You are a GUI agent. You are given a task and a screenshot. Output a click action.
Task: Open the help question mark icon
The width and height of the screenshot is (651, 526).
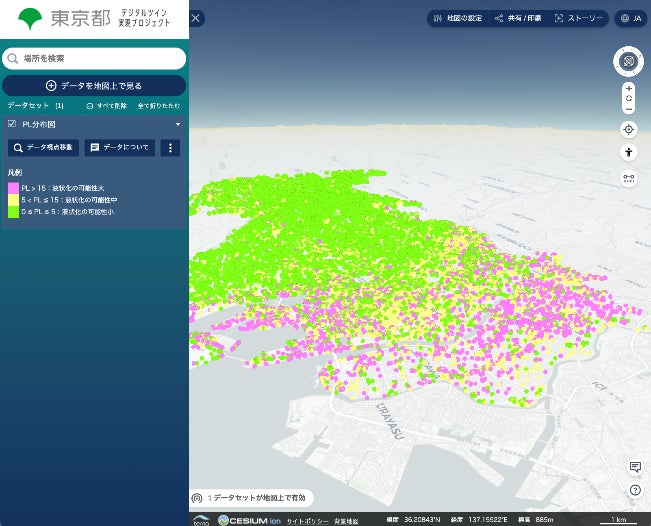[x=635, y=490]
